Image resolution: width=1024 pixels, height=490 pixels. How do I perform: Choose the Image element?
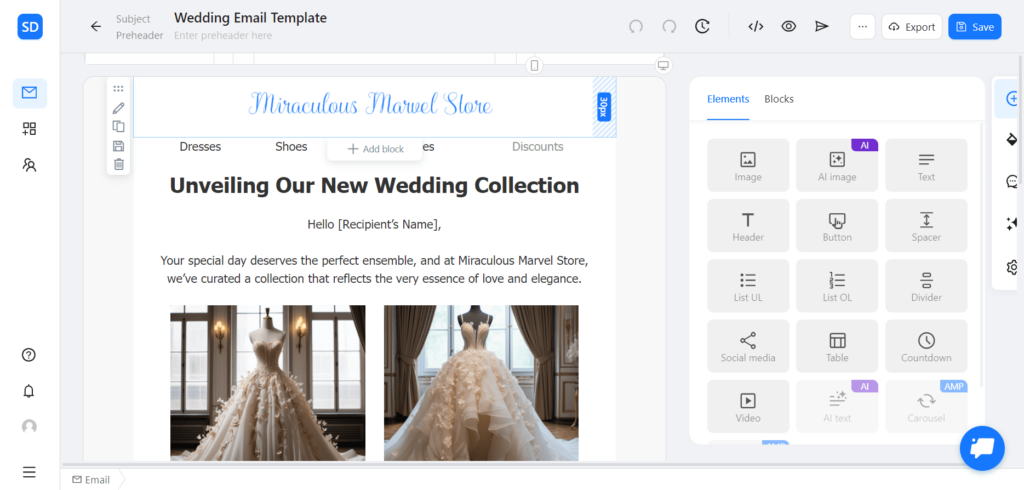748,165
